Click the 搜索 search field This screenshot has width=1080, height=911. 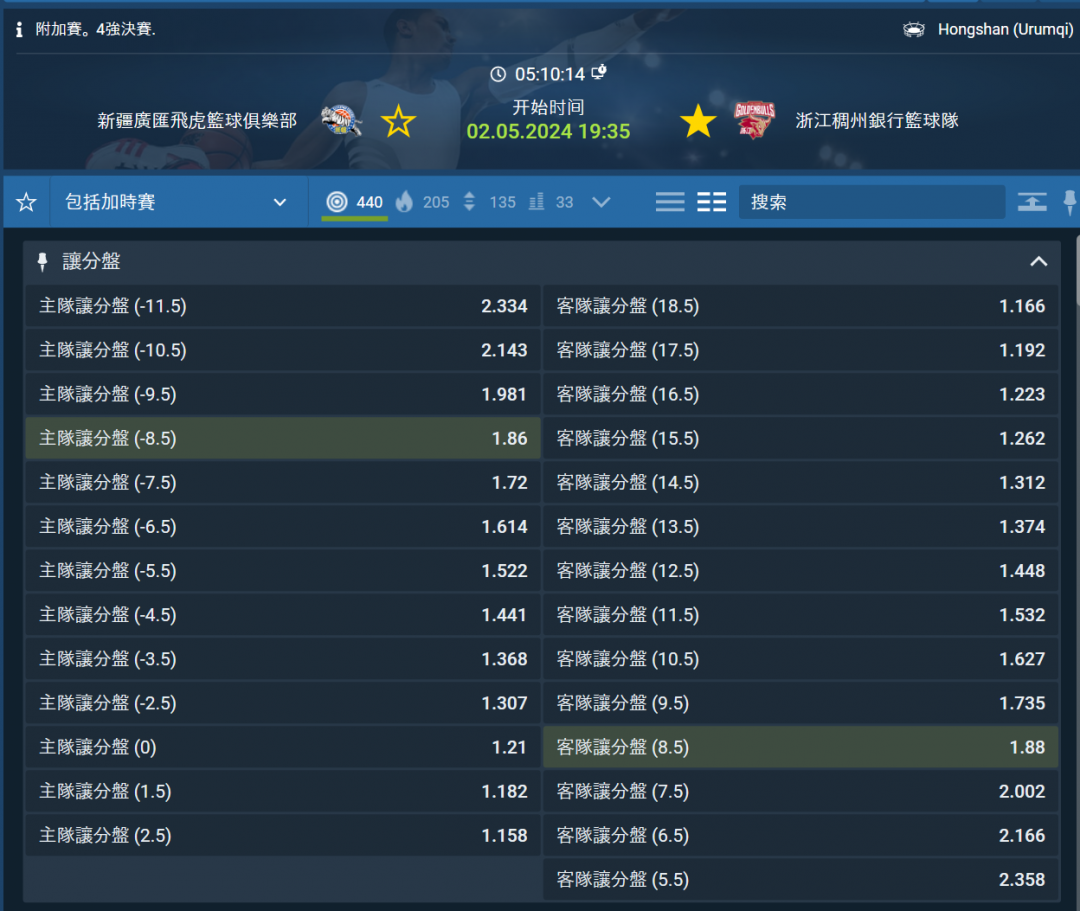tap(871, 202)
